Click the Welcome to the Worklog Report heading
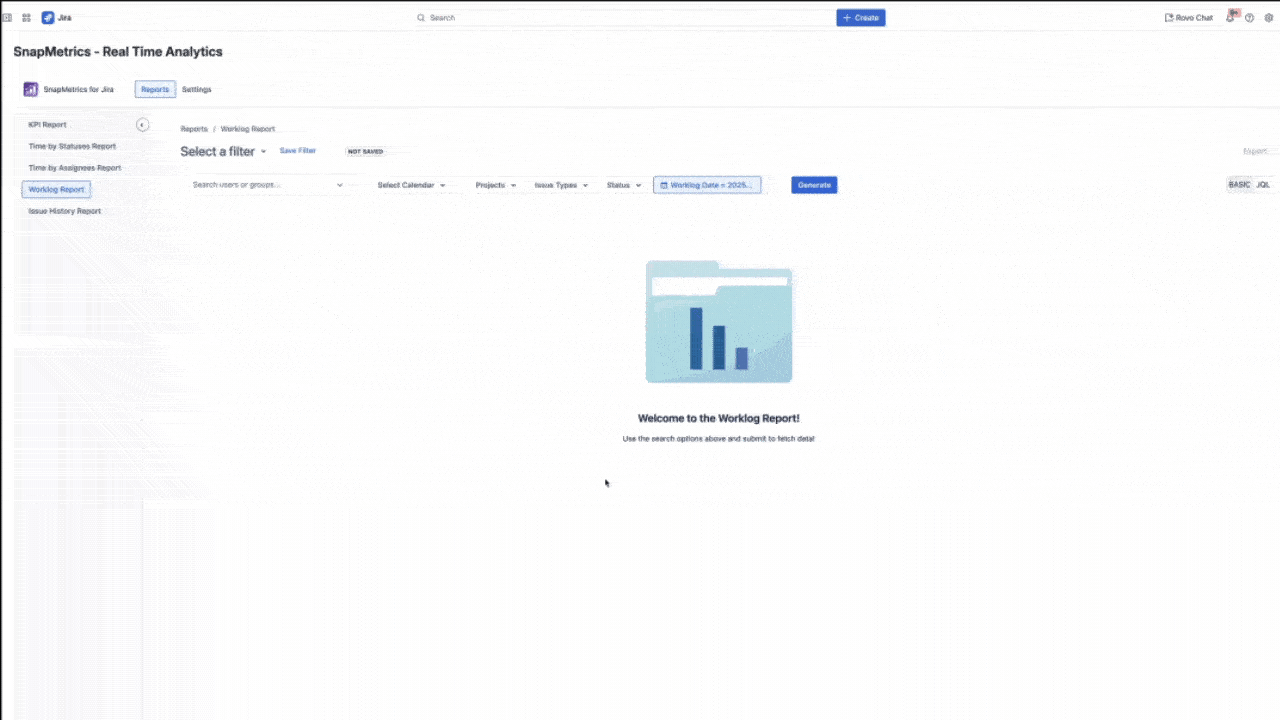The width and height of the screenshot is (1280, 720). [718, 418]
